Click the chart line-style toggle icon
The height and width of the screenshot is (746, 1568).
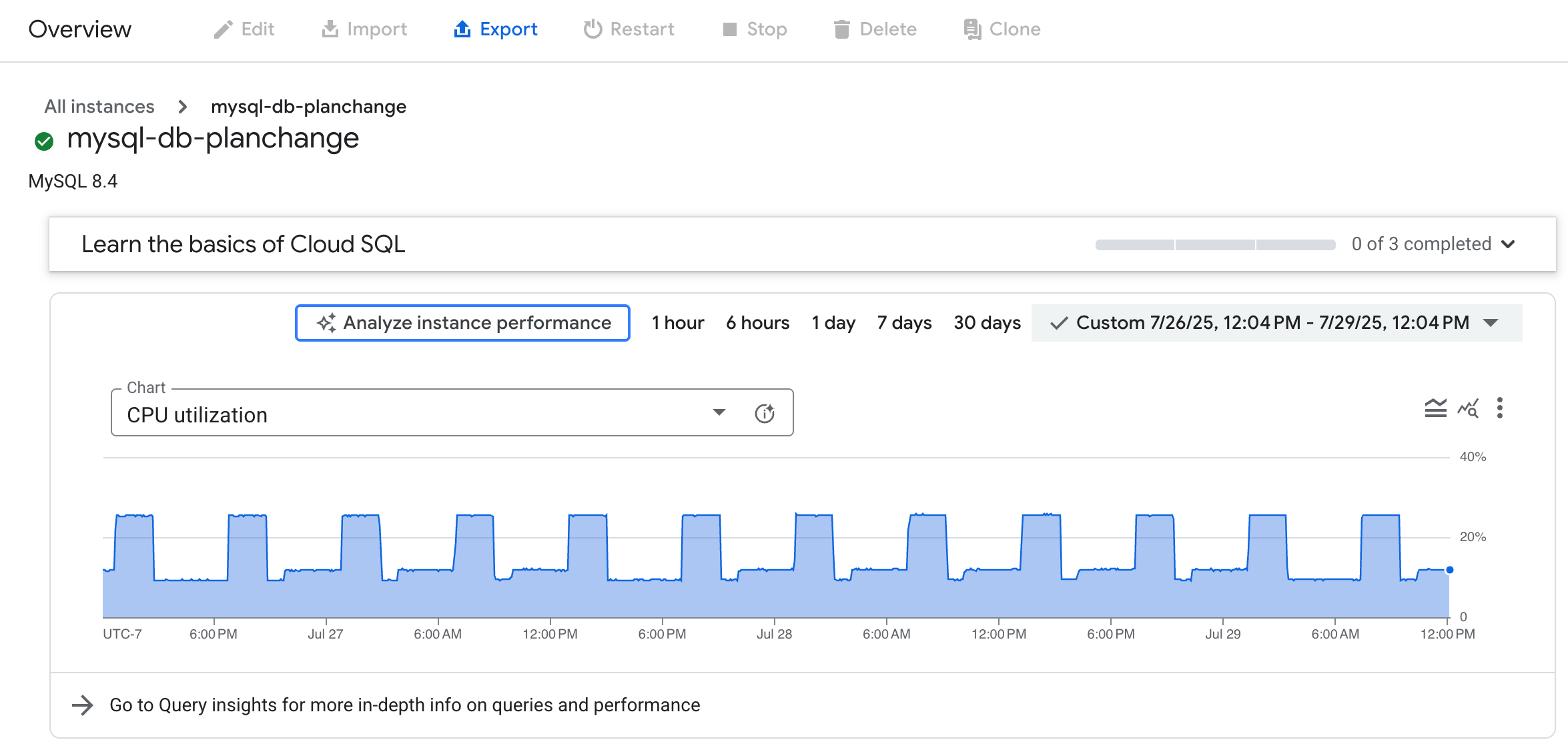point(1435,408)
